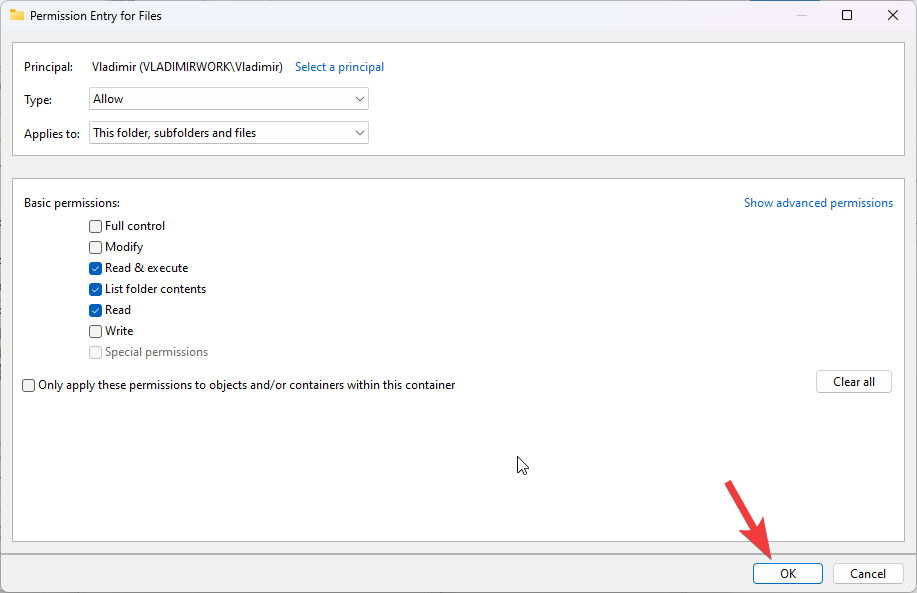Viewport: 917px width, 593px height.
Task: Close the Permission Entry dialog
Action: pyautogui.click(x=892, y=16)
